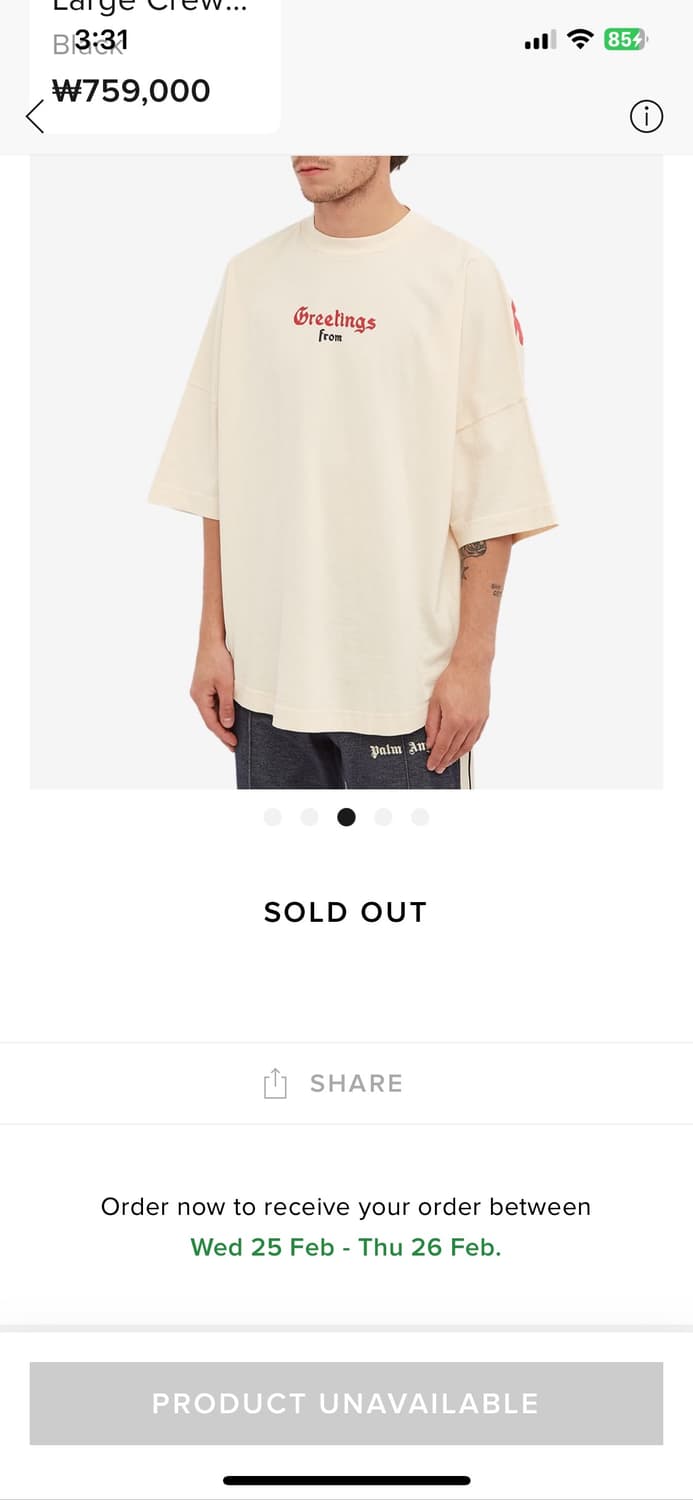Open the product info circle icon

[x=646, y=117]
